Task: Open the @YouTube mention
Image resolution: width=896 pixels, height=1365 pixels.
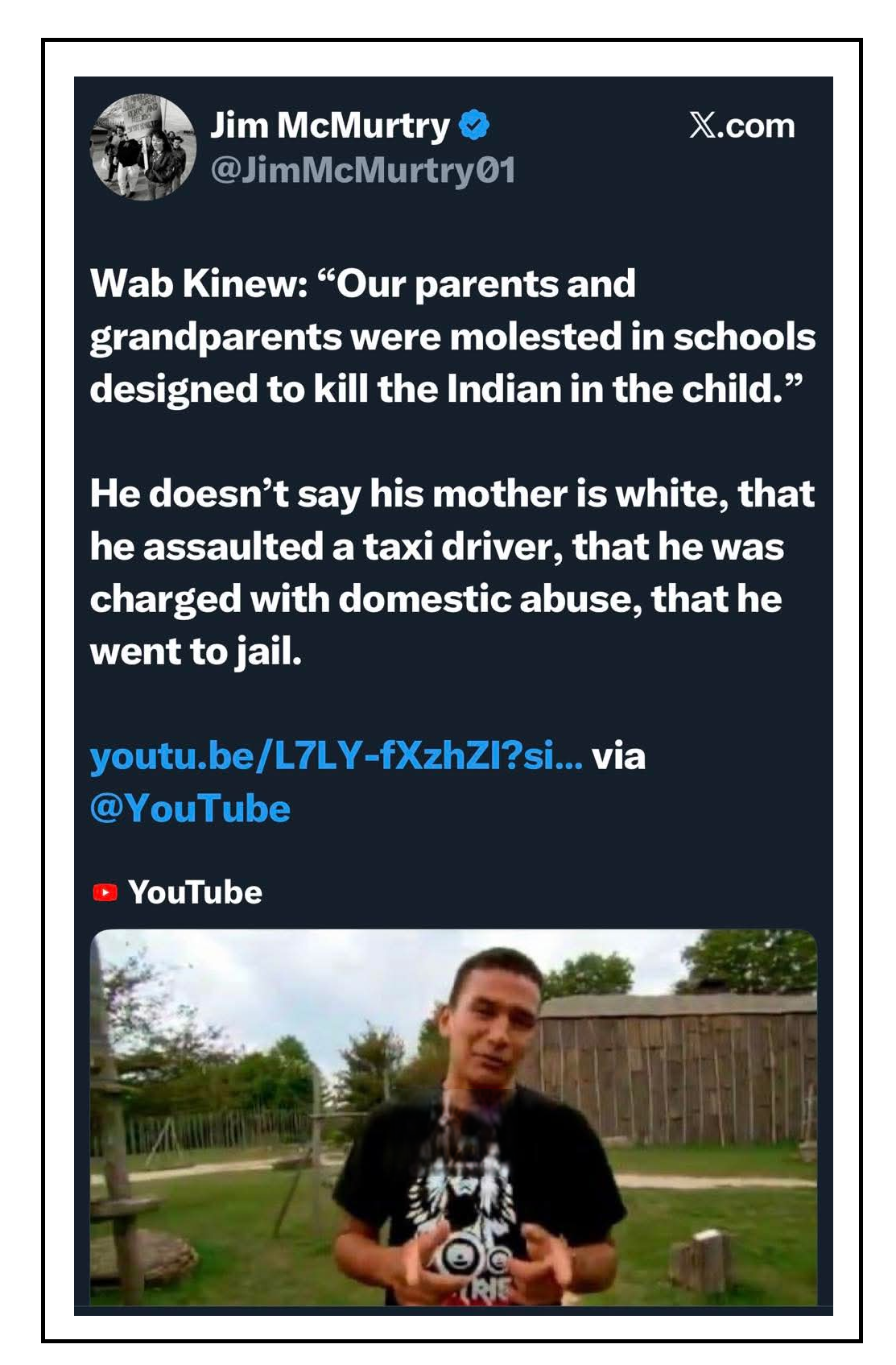Action: [x=190, y=808]
